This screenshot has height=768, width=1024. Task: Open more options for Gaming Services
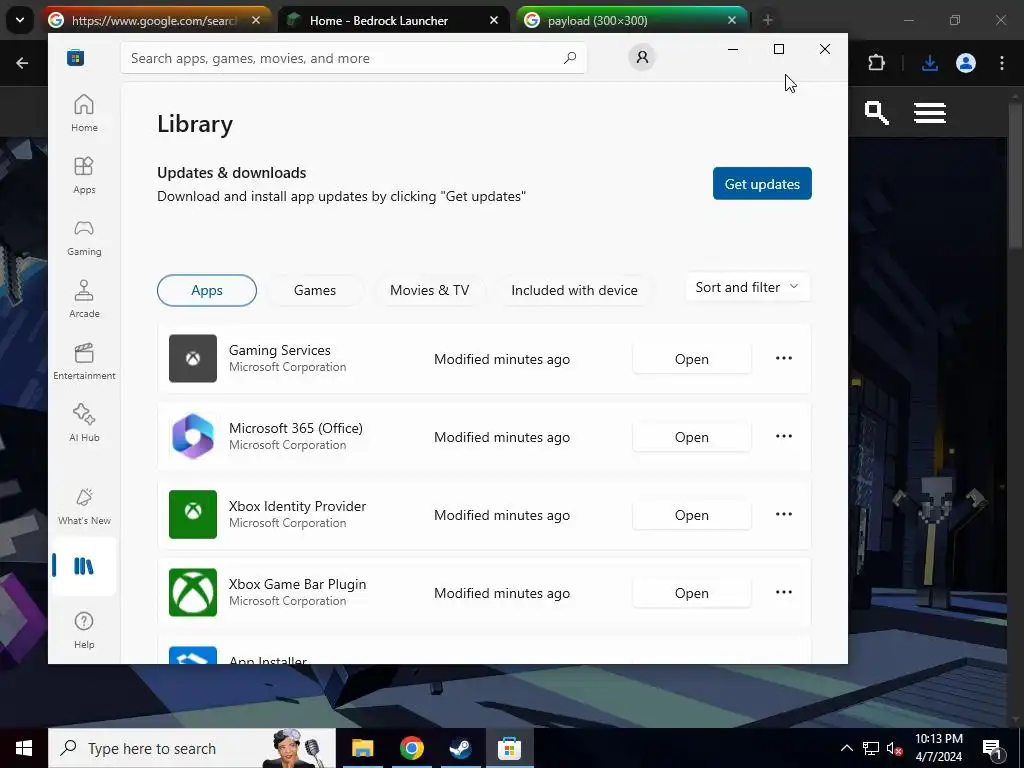[784, 359]
